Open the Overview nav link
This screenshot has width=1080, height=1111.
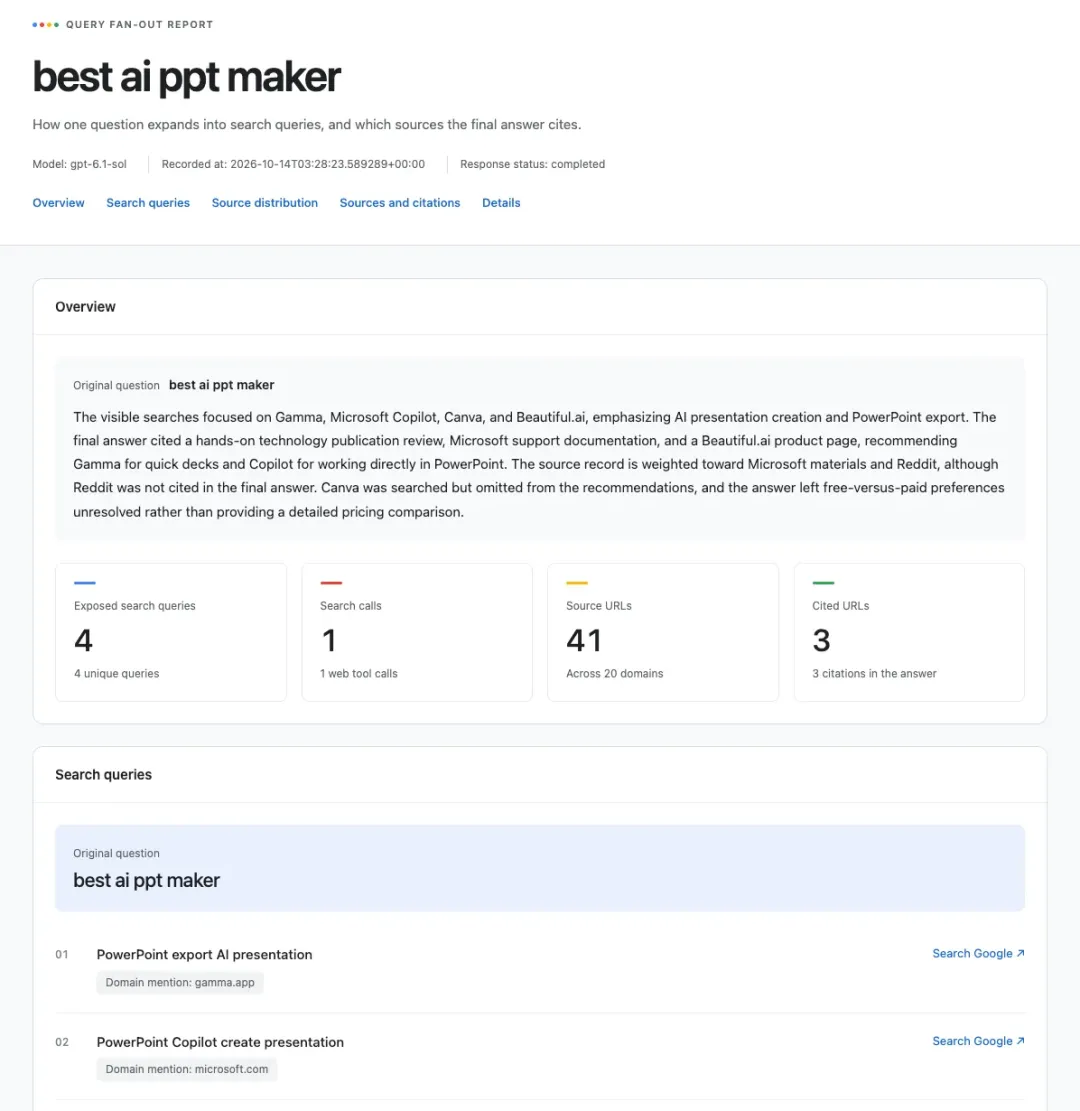pos(58,203)
